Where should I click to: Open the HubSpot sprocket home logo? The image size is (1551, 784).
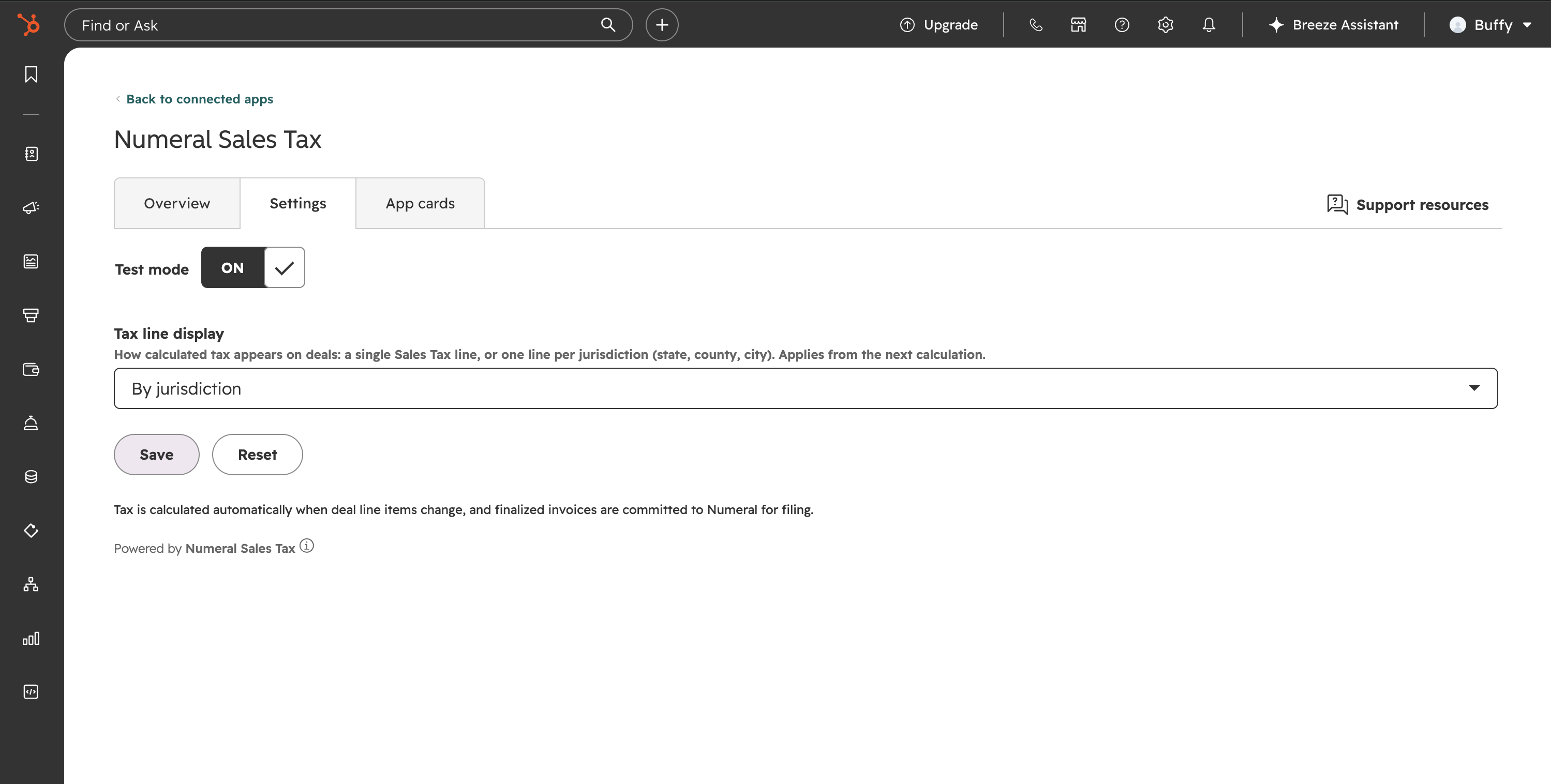[28, 25]
